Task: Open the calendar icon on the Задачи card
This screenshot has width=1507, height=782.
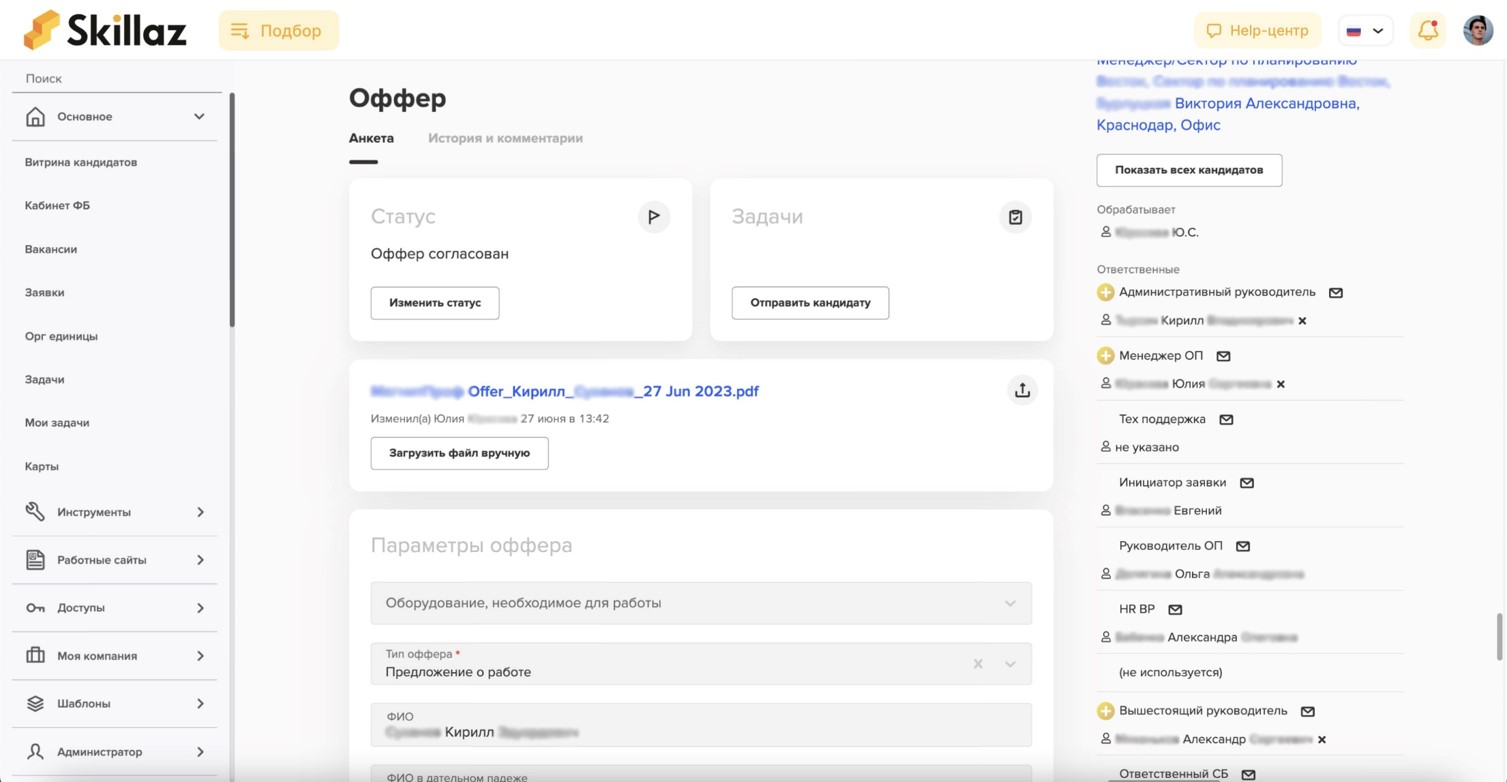Action: tap(1015, 216)
